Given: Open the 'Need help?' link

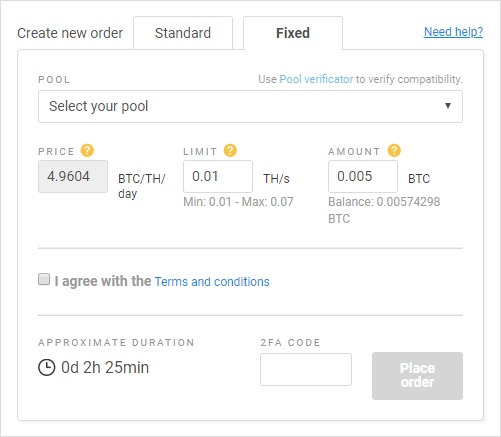Looking at the screenshot, I should tap(453, 32).
